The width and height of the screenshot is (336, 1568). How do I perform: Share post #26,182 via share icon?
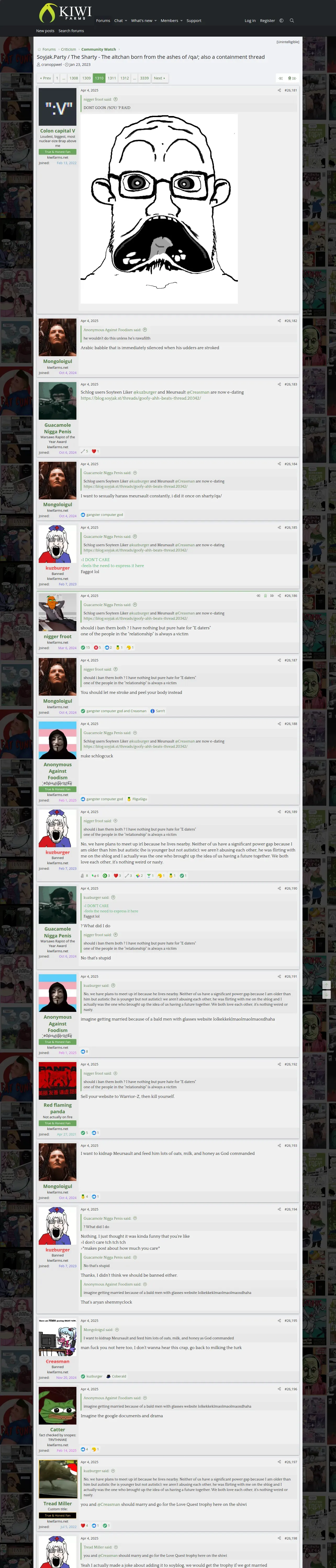[279, 321]
